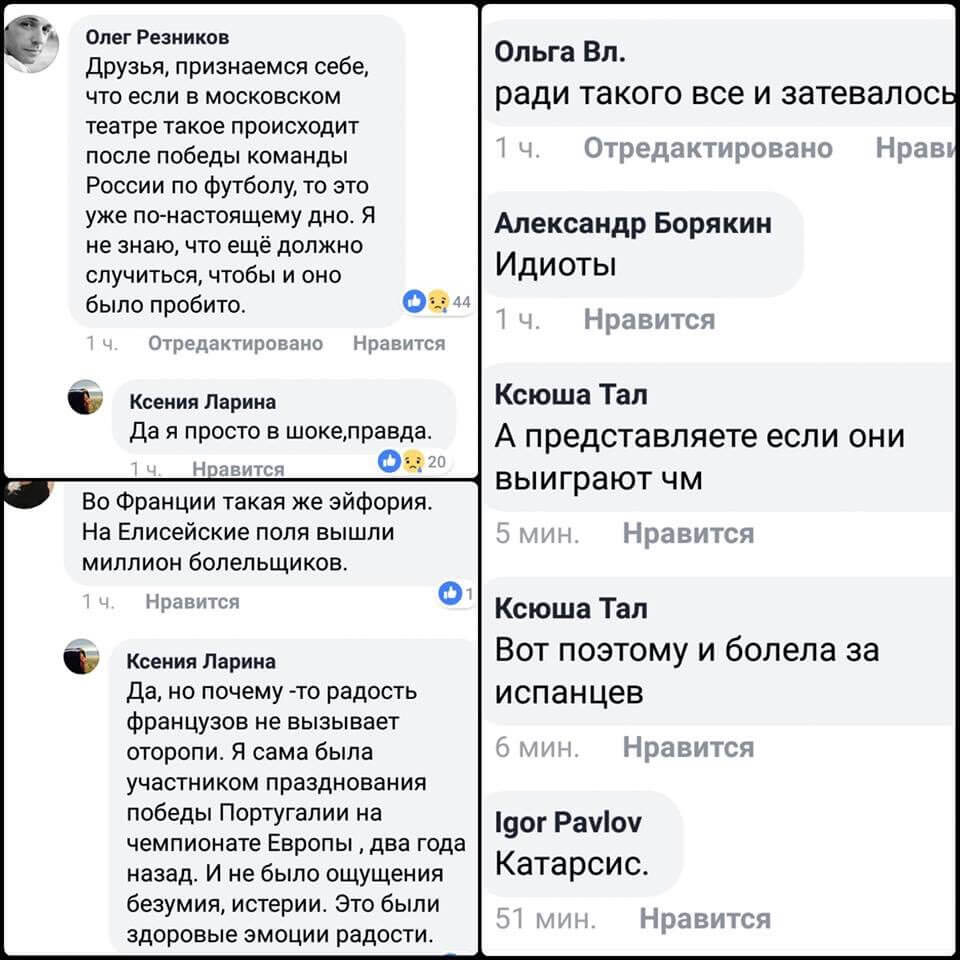
Task: Click Отредактировано under Олег Резников's comment
Action: (x=235, y=343)
